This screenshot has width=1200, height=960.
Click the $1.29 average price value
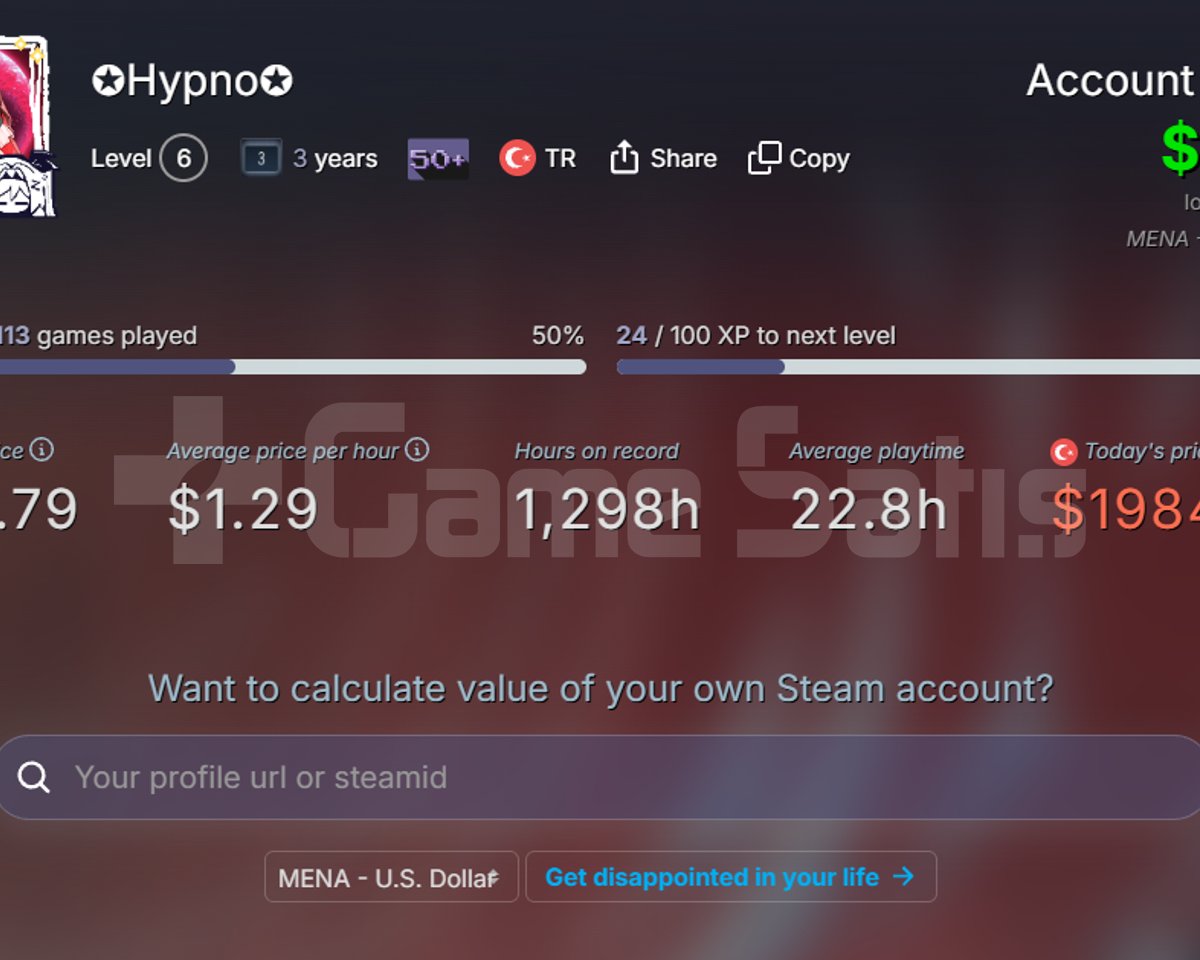(x=243, y=508)
